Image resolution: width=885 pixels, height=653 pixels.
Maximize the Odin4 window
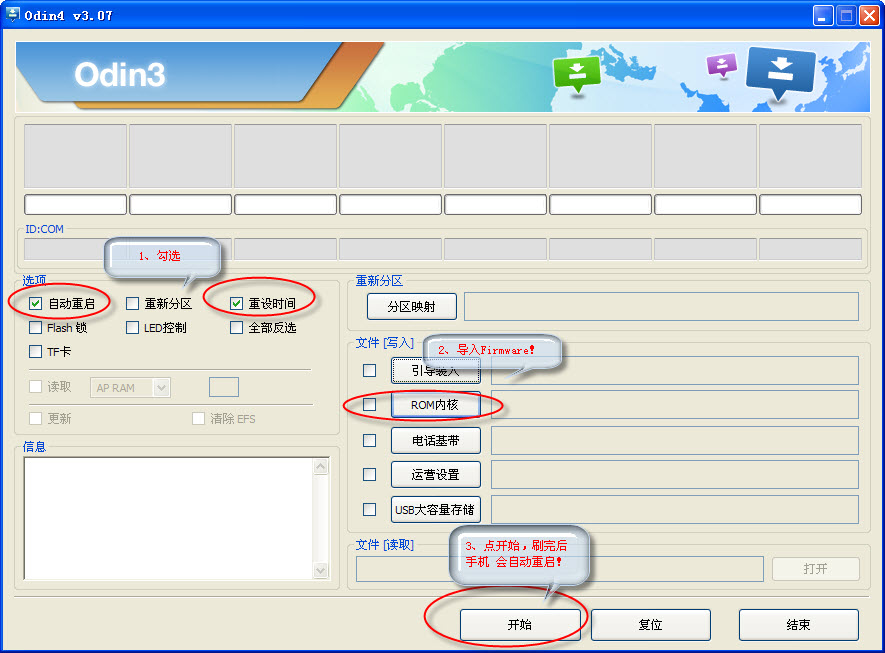846,15
